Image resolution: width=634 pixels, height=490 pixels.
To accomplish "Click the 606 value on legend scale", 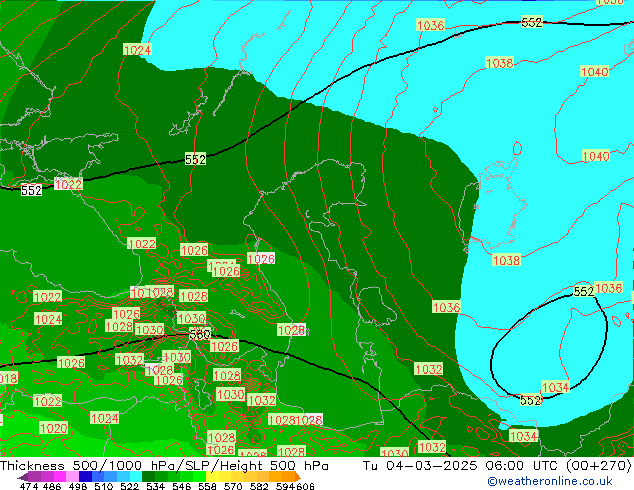I will [x=306, y=487].
